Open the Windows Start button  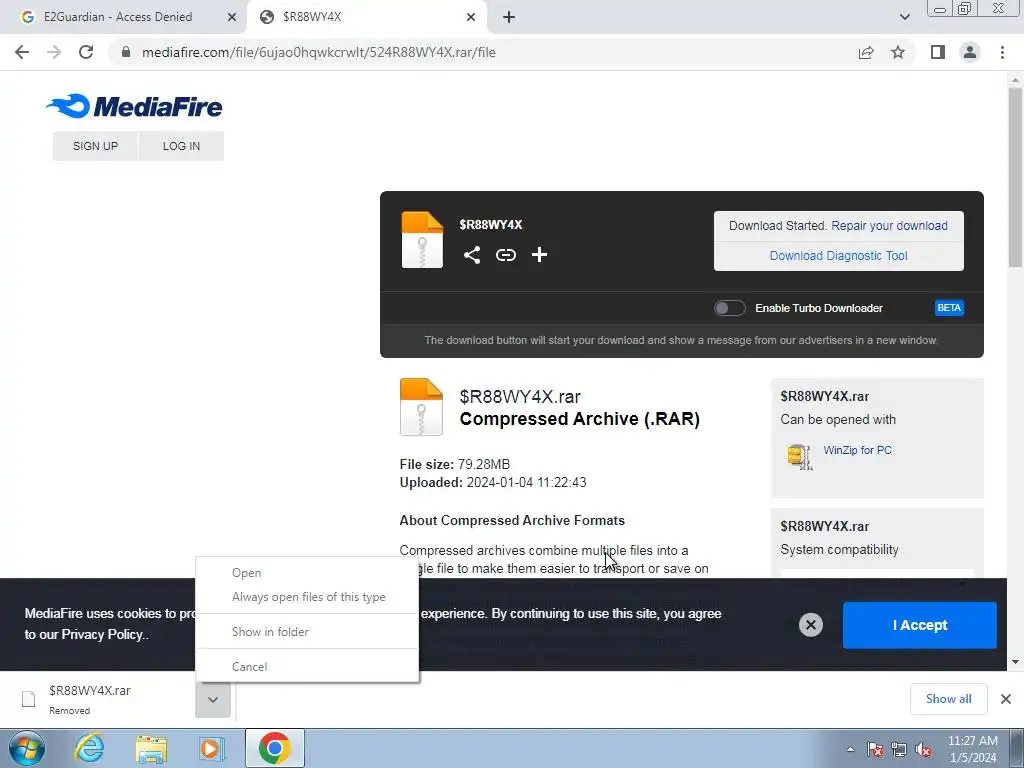[26, 748]
